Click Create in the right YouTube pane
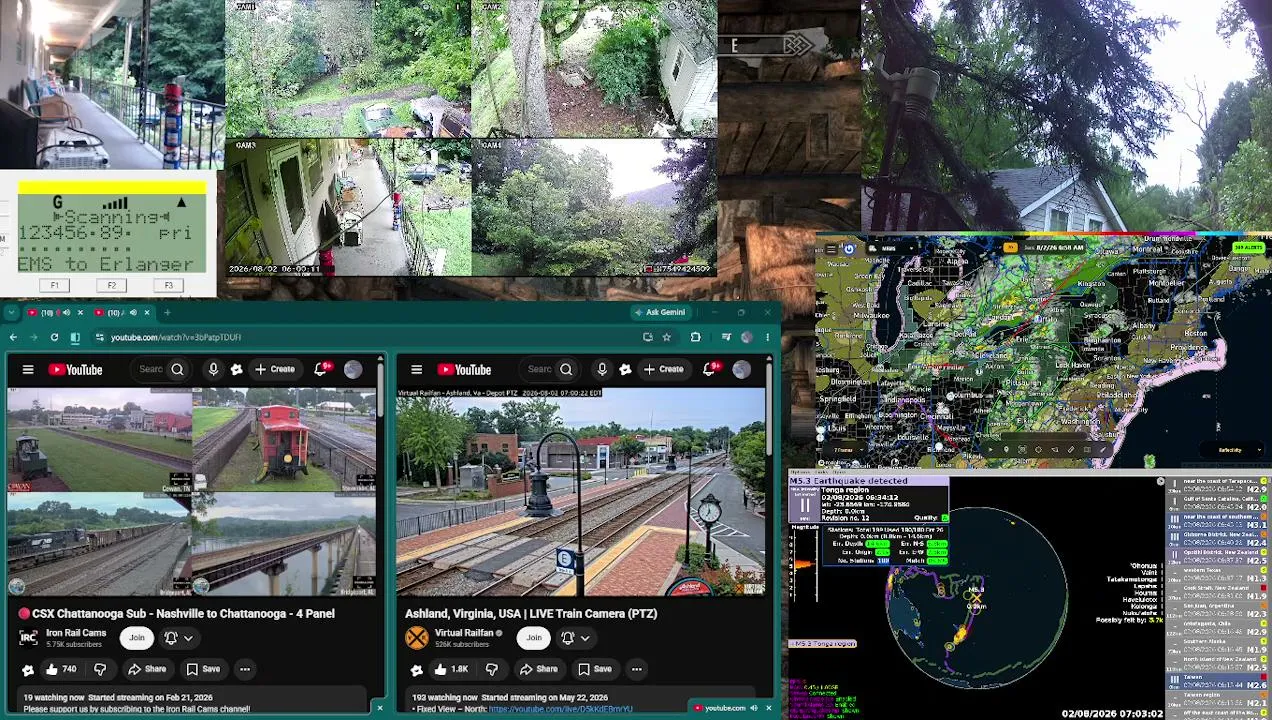 664,370
